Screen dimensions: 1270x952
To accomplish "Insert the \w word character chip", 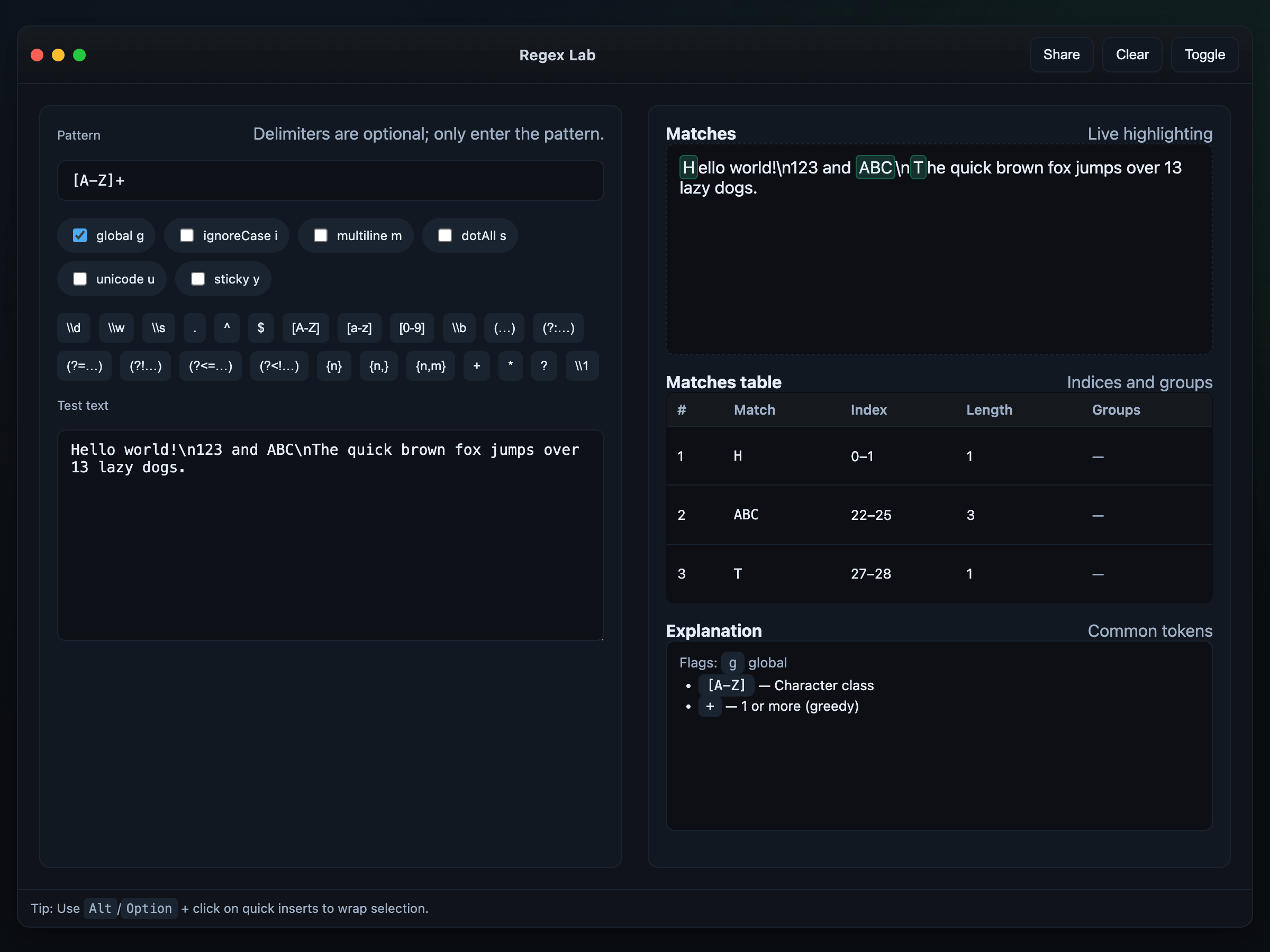I will [x=116, y=328].
